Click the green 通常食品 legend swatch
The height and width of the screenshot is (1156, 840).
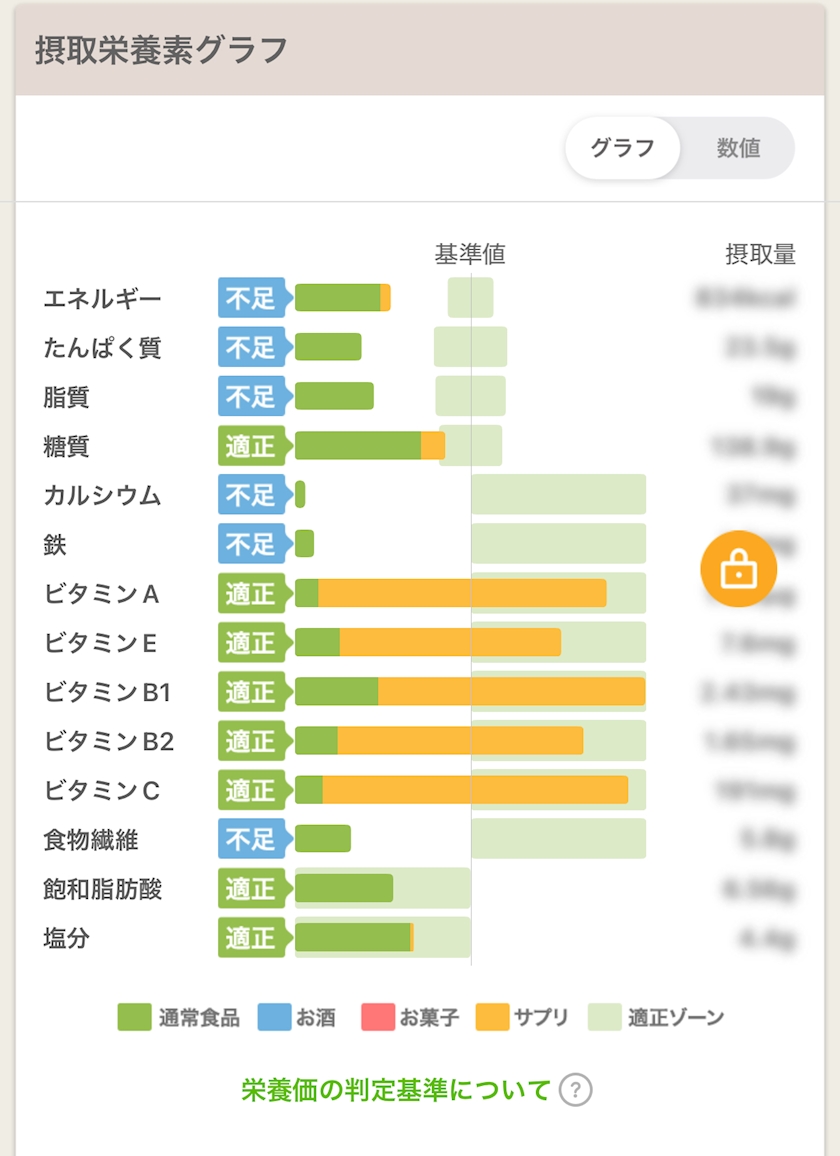134,1017
